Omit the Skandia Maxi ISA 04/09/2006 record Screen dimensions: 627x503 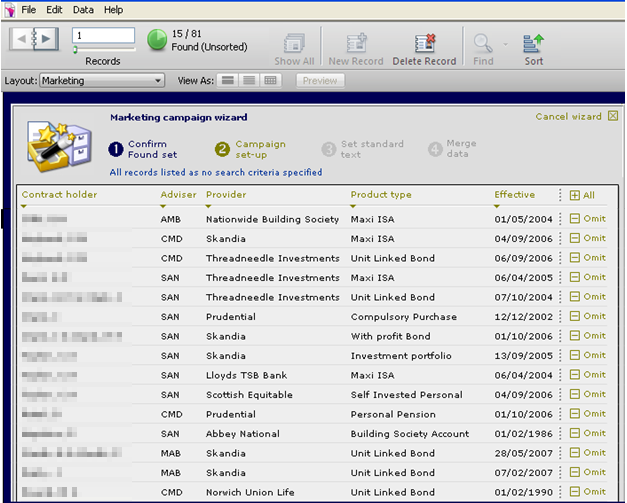click(x=587, y=238)
